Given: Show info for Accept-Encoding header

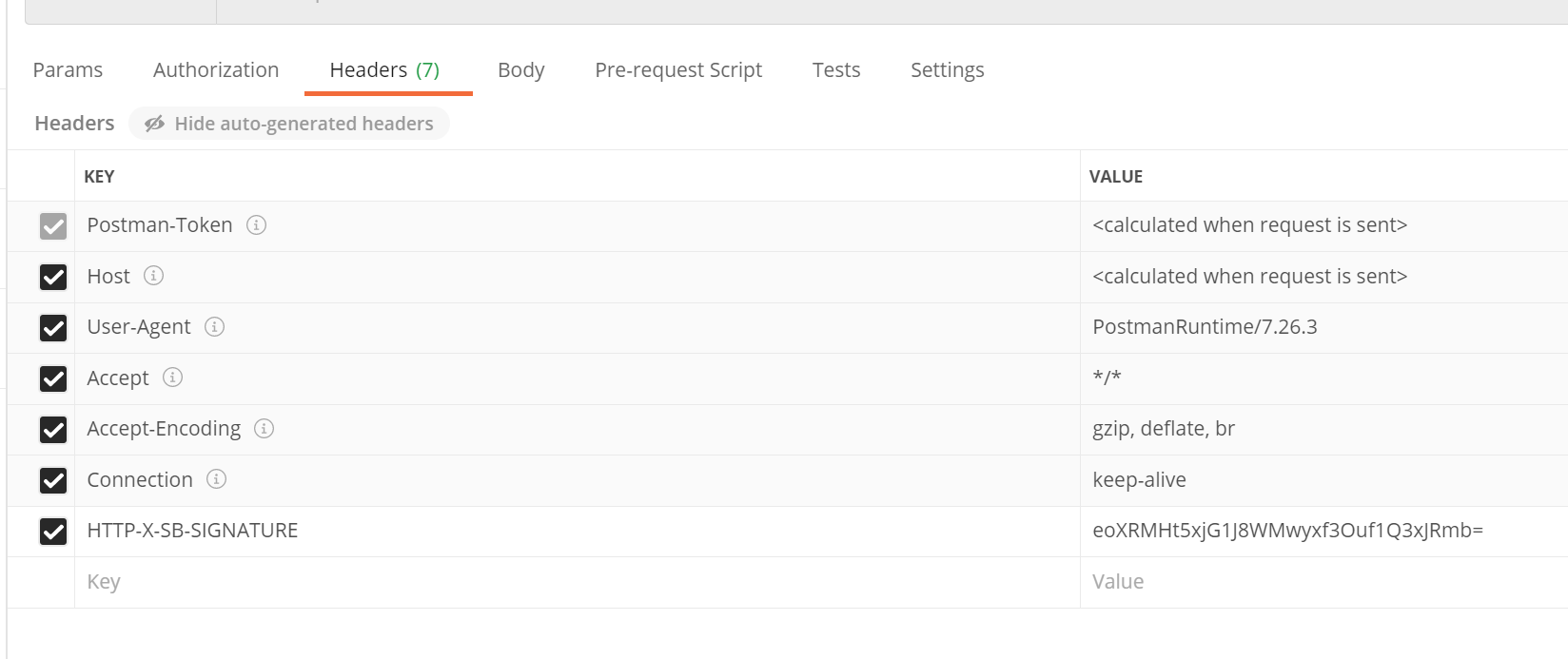Looking at the screenshot, I should 264,429.
